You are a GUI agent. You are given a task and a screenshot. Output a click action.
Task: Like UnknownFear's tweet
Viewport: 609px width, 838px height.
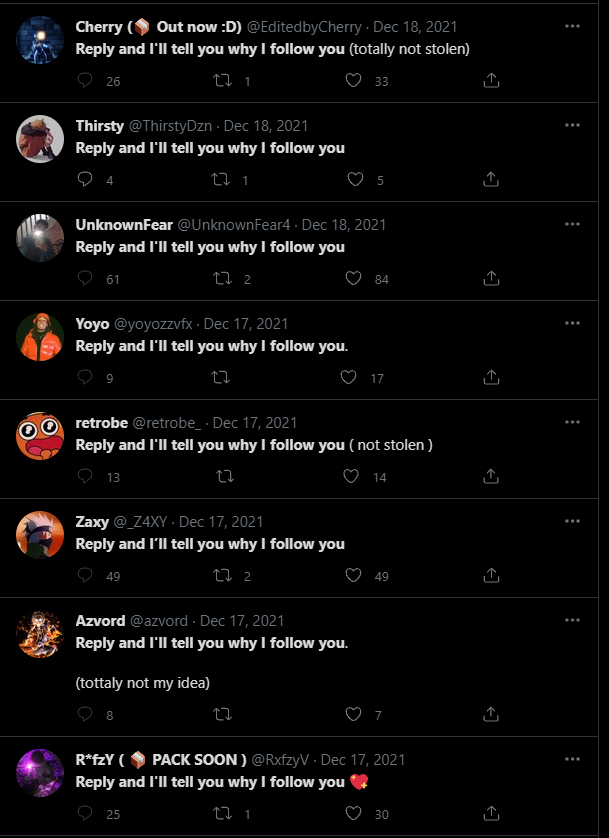[x=353, y=279]
